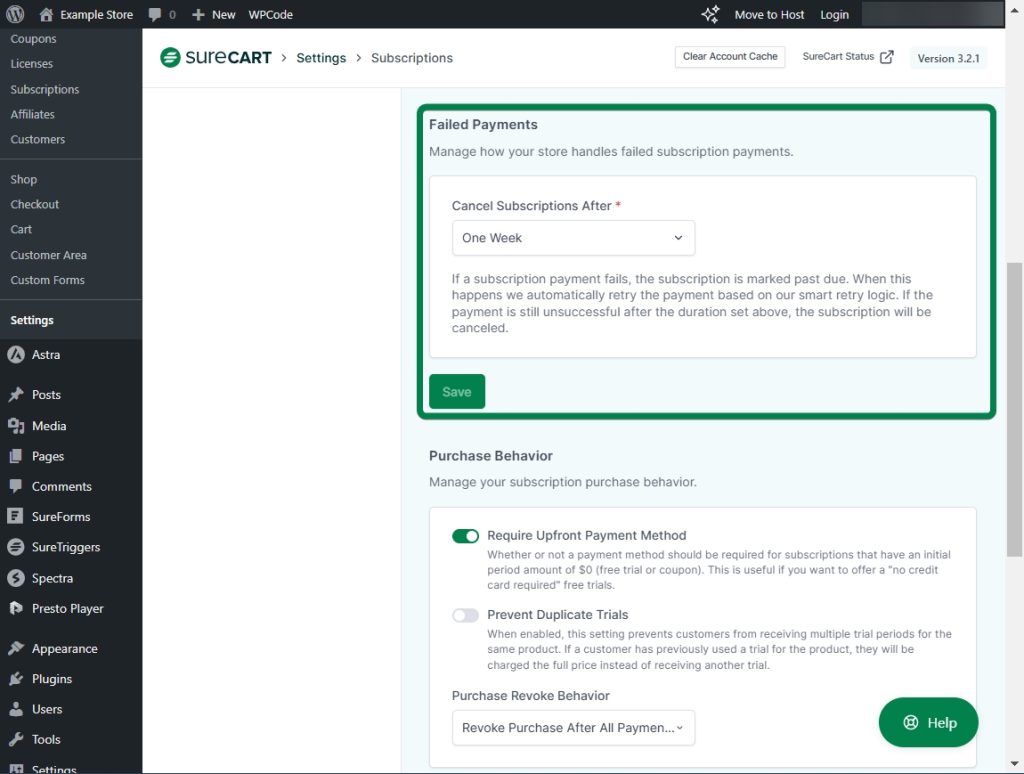Open the comments bubble icon
Screen dimensions: 1024x774
[x=155, y=15]
